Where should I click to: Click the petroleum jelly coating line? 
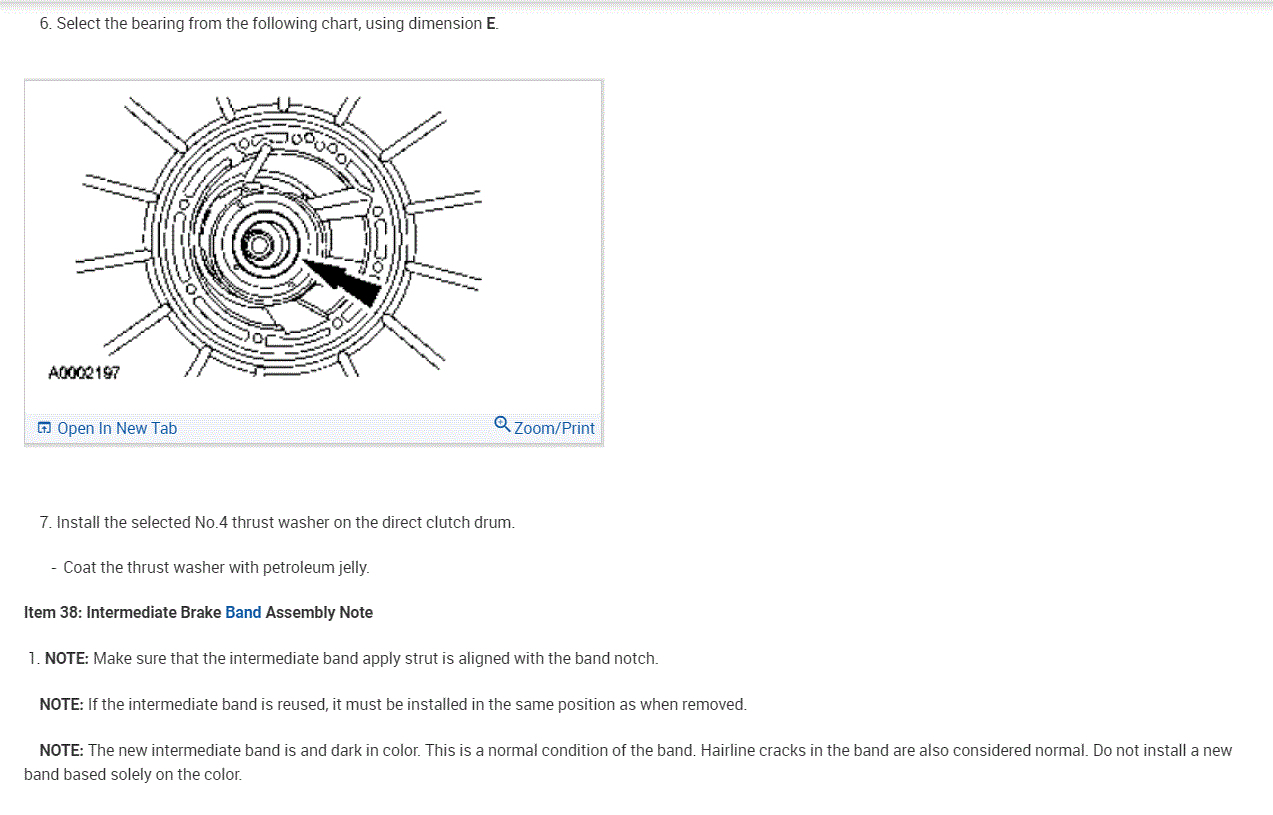click(210, 567)
